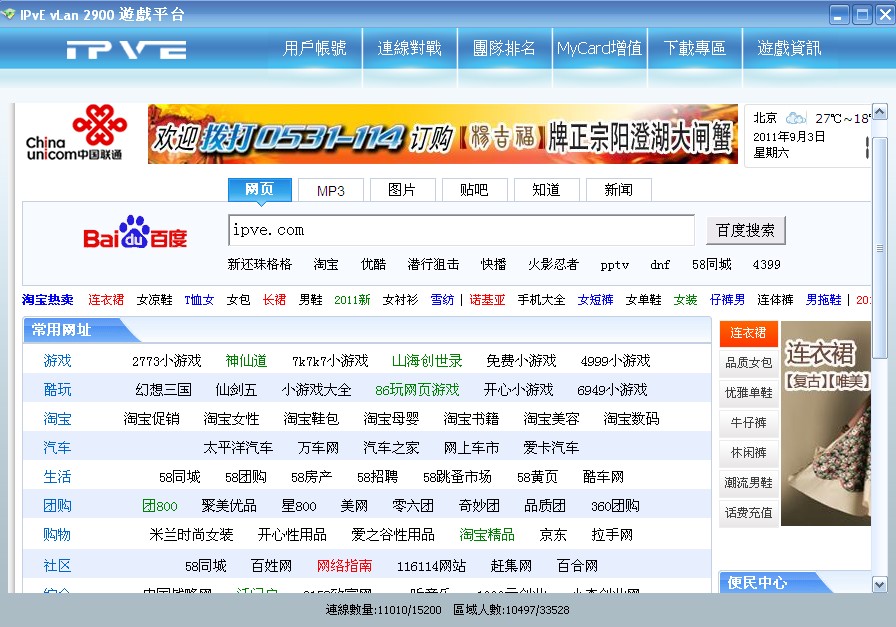Open the 火影忍者 hot search link

[x=553, y=265]
